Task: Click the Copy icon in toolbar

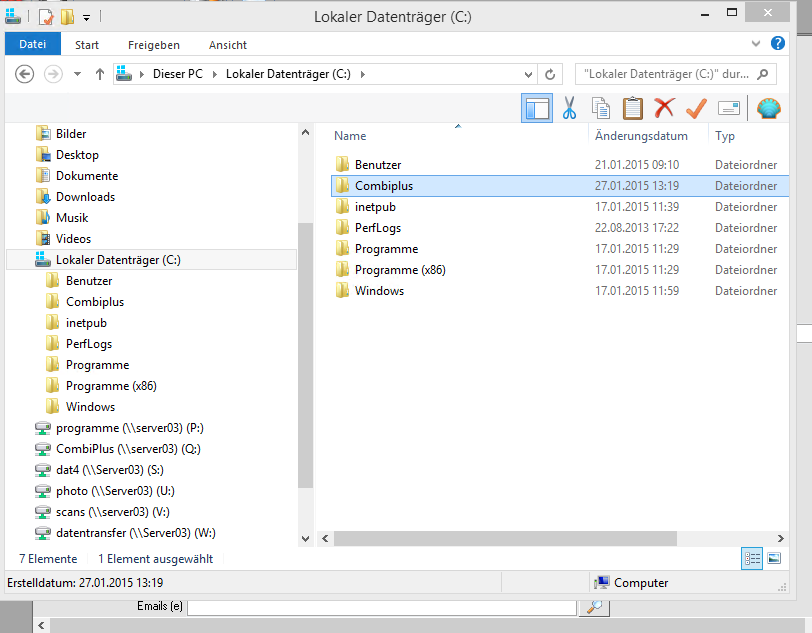Action: click(600, 108)
